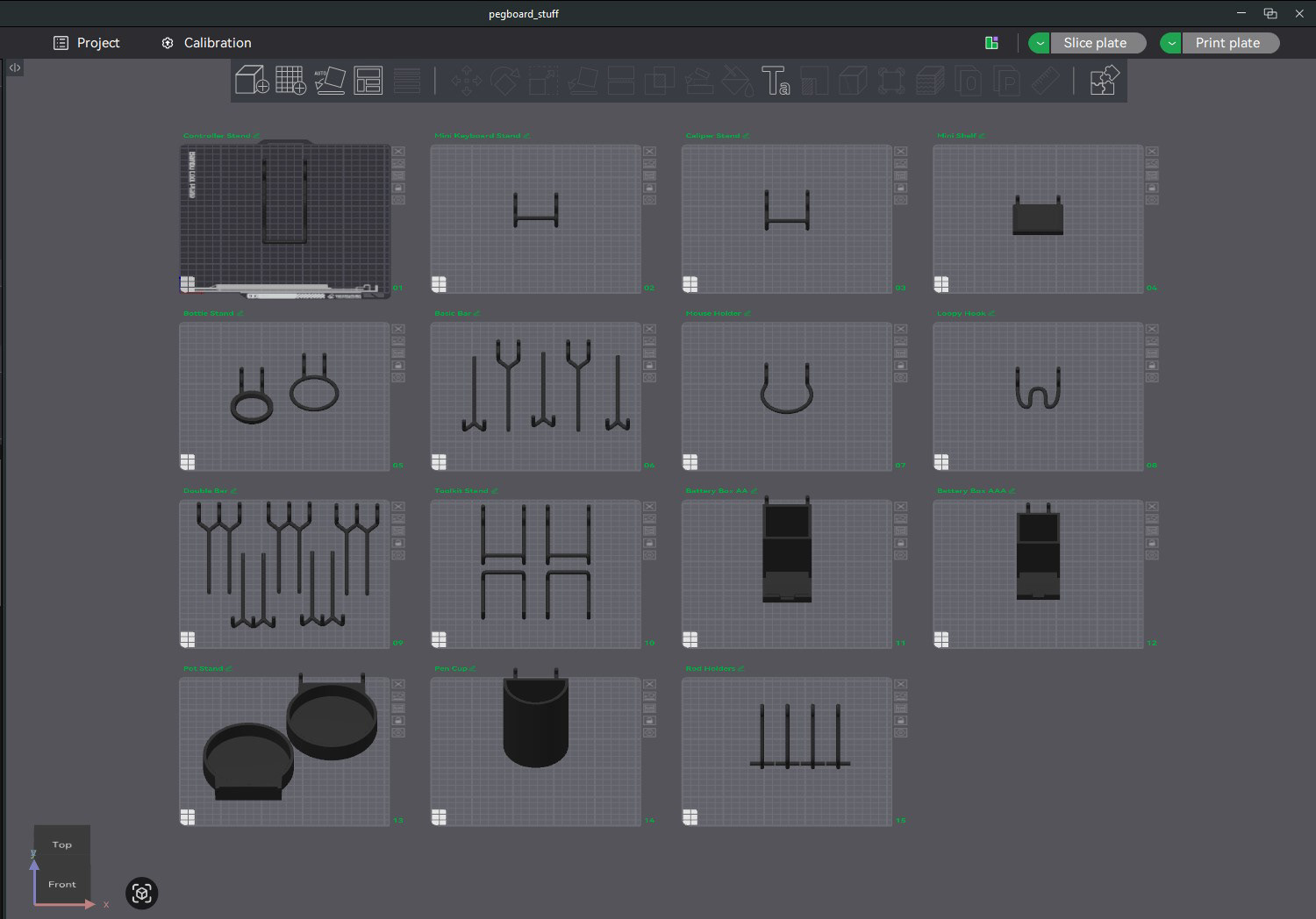Screen dimensions: 1316x919
Task: Open the Slice plate dropdown
Action: click(x=1039, y=42)
